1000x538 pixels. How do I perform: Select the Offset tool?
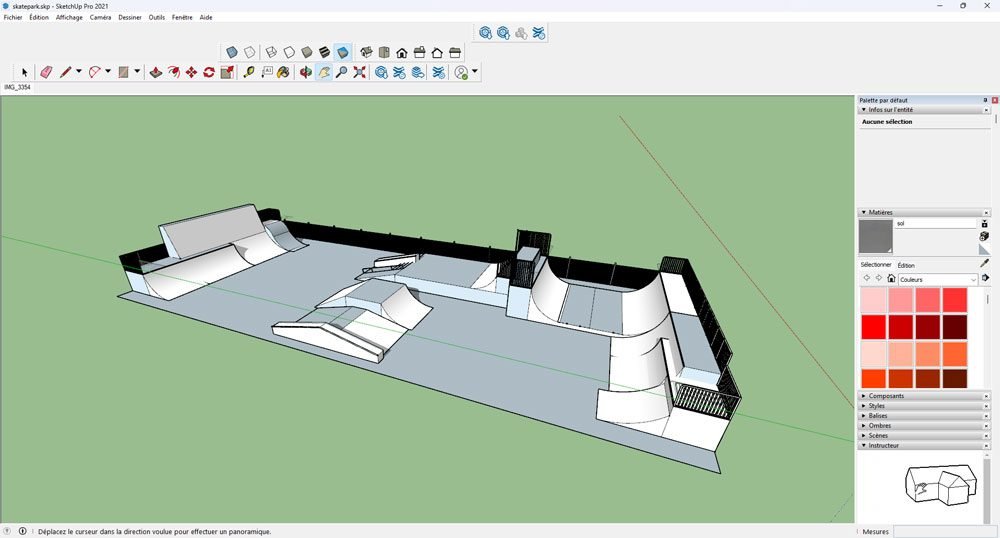(x=173, y=72)
